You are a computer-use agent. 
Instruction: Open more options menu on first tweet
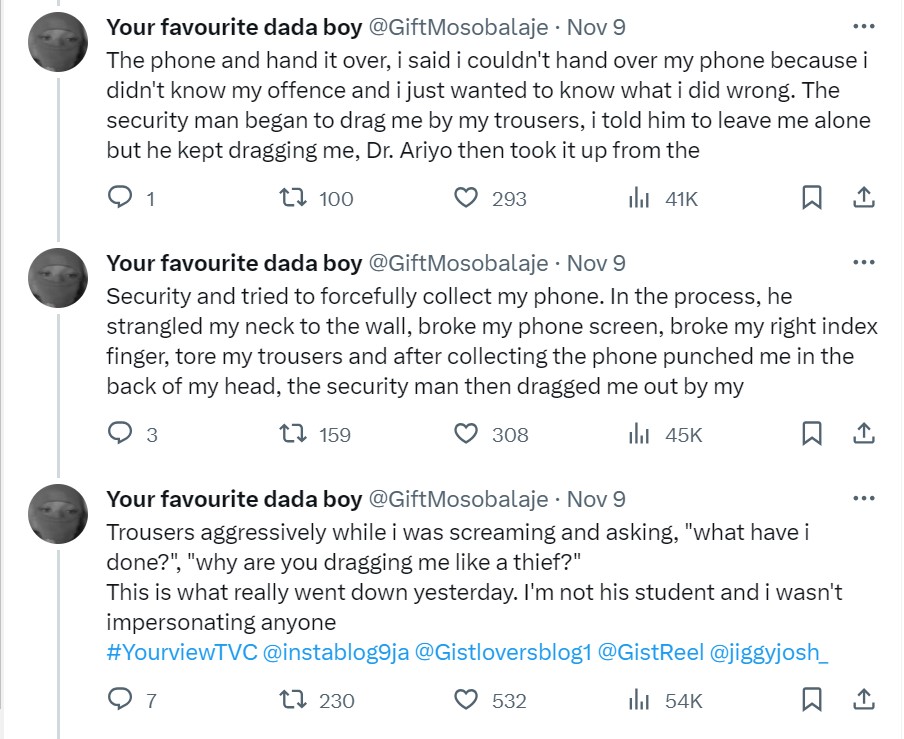click(x=863, y=27)
